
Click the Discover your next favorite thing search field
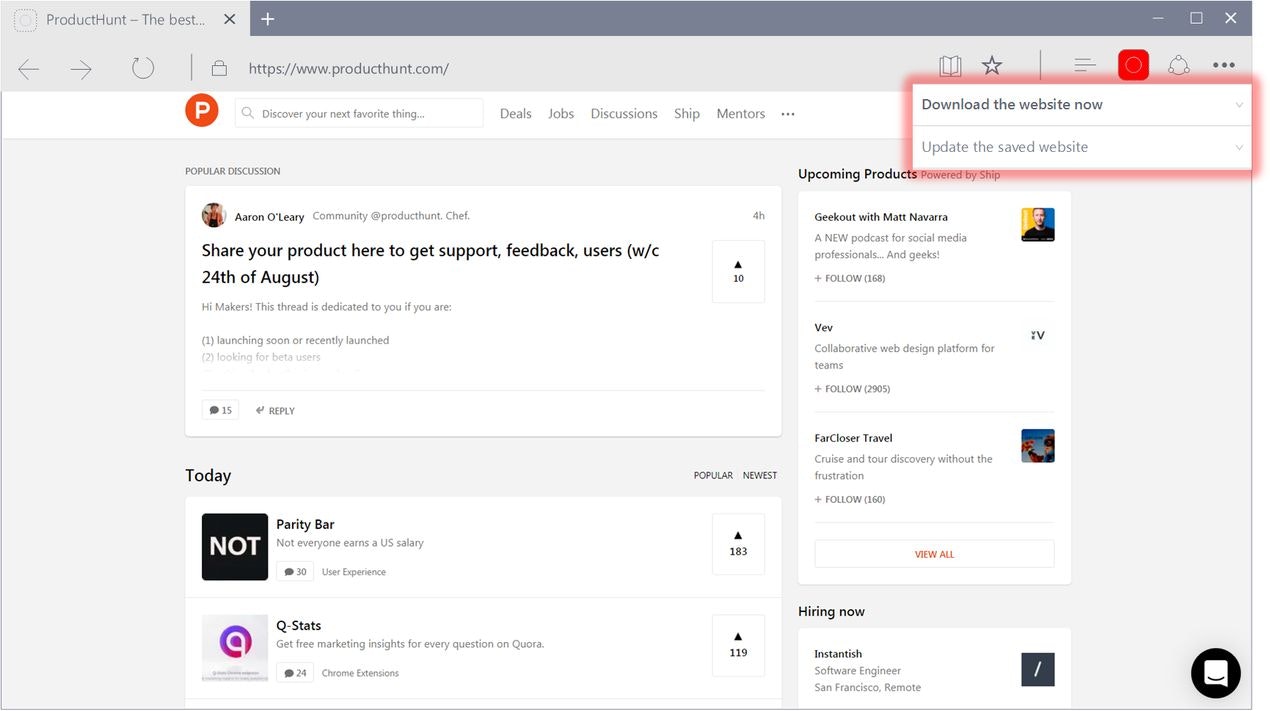pyautogui.click(x=359, y=113)
